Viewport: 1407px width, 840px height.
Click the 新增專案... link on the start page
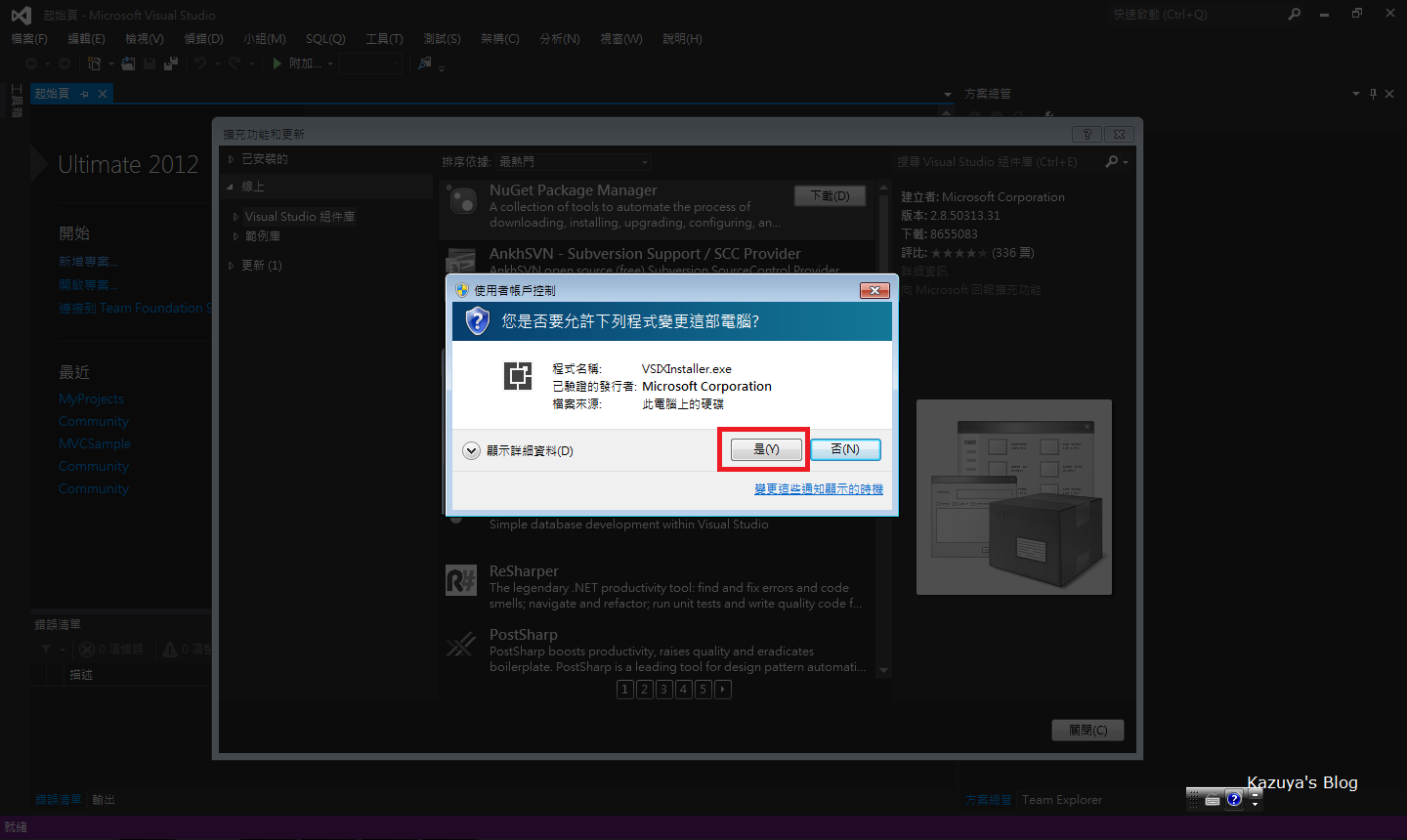88,262
